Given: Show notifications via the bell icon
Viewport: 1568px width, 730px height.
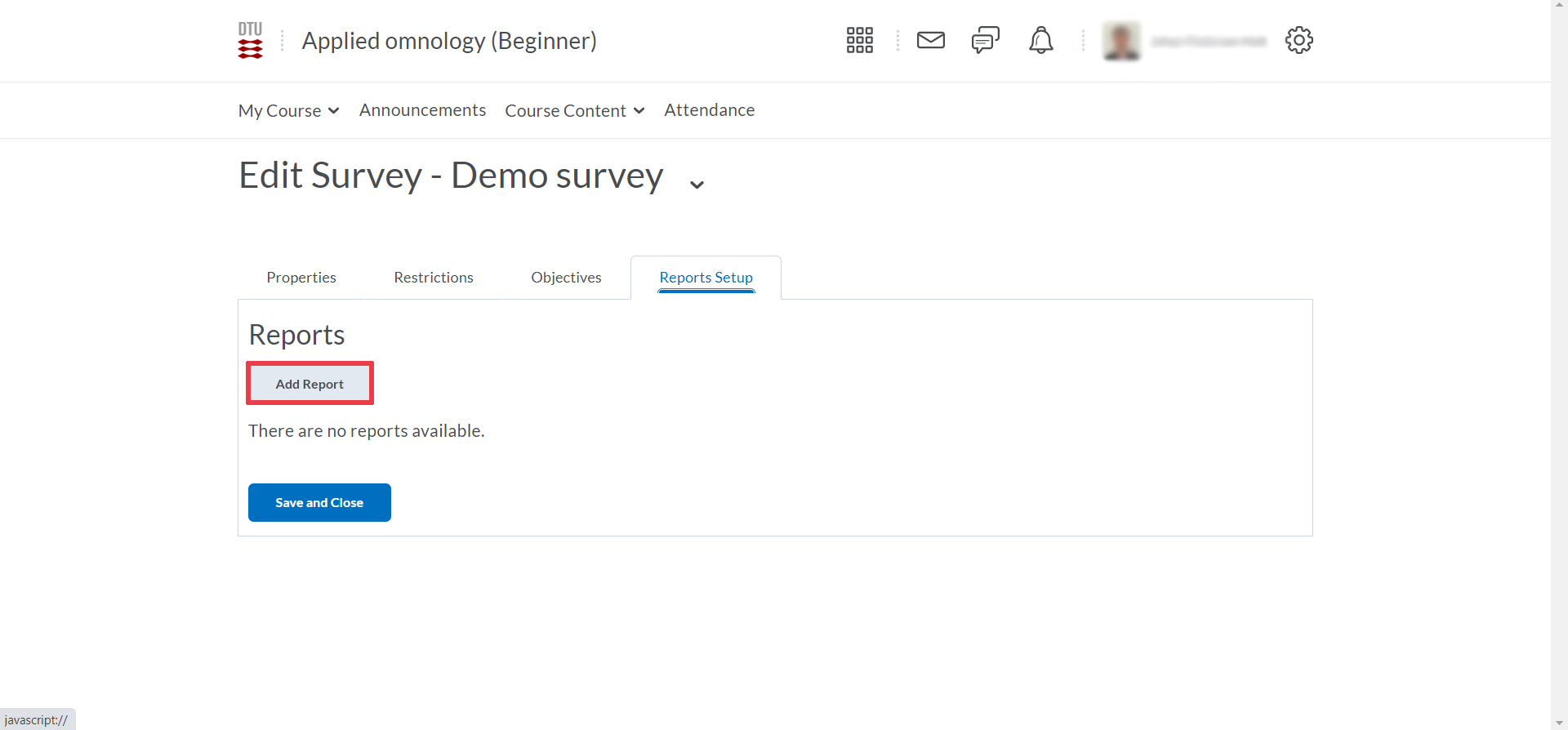Looking at the screenshot, I should [x=1040, y=40].
